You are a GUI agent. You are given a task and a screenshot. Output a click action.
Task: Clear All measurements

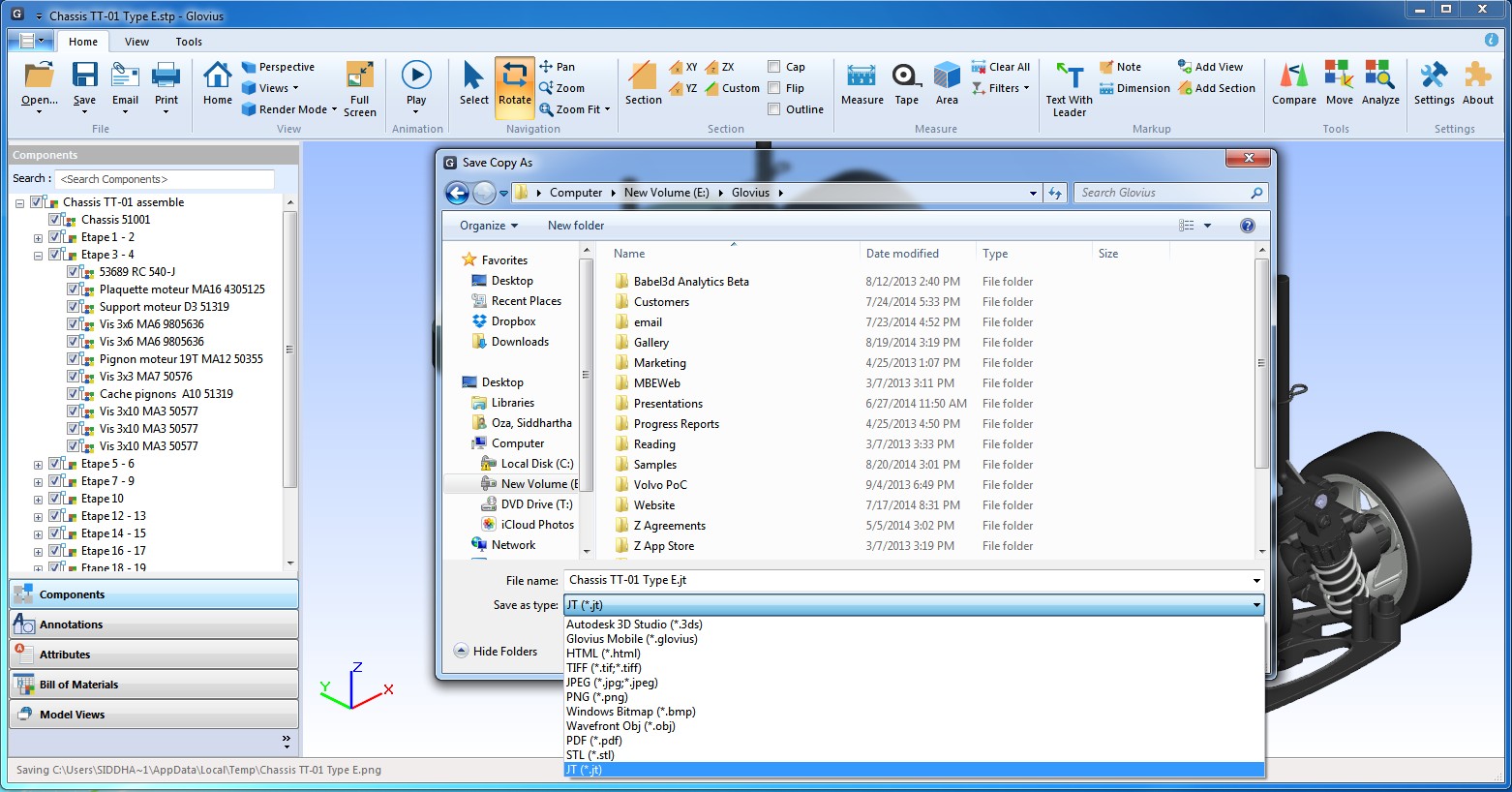(1001, 67)
